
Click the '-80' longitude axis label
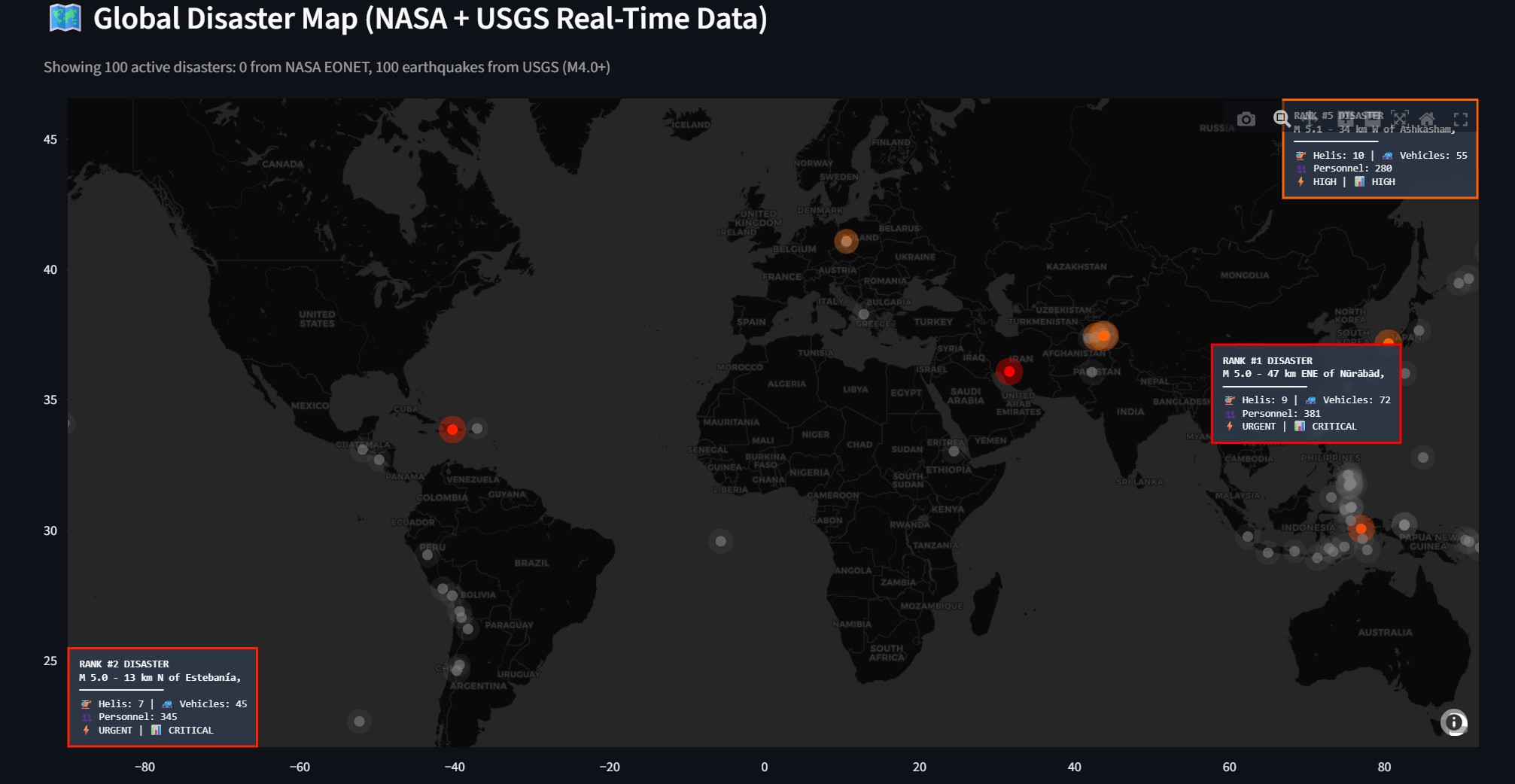pos(145,767)
